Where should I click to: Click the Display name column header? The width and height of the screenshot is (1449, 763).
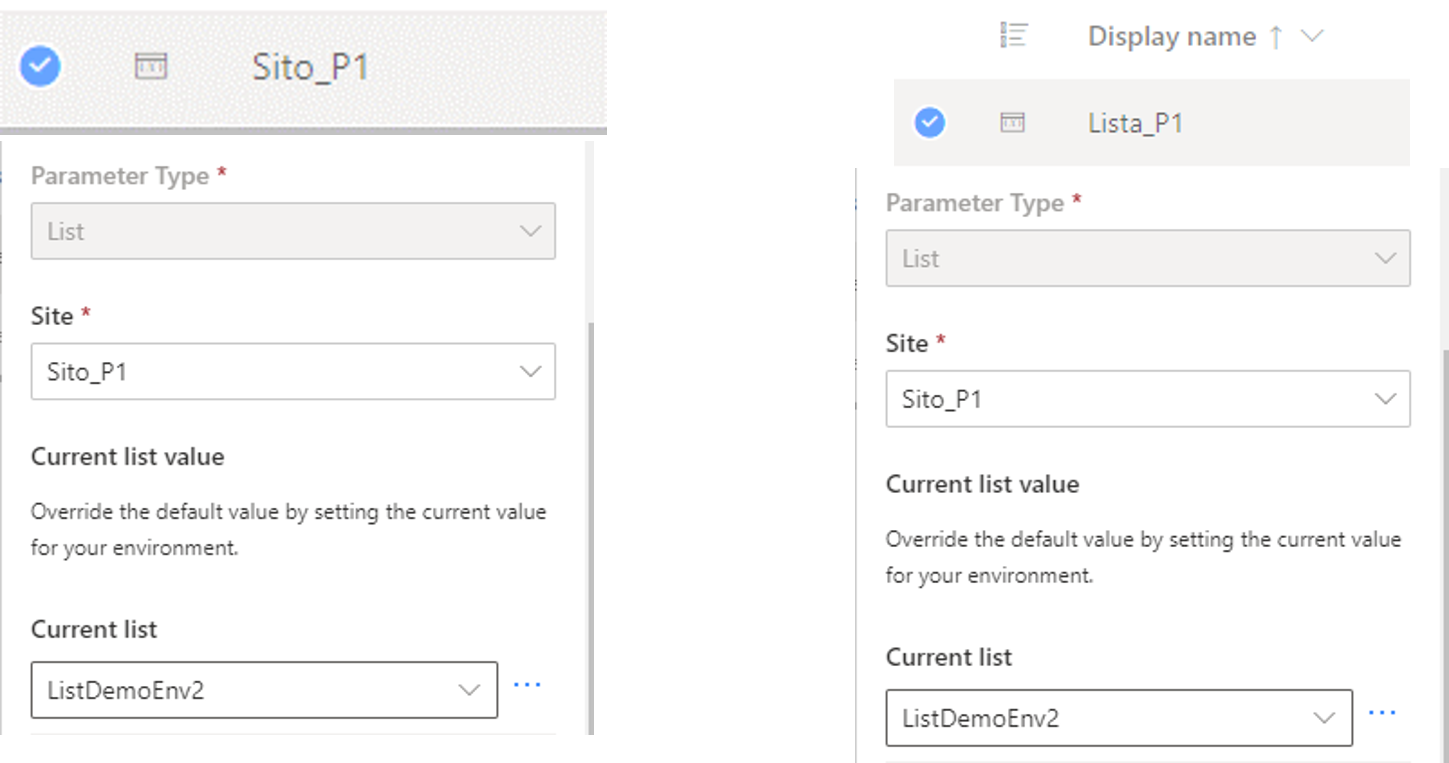tap(1171, 37)
